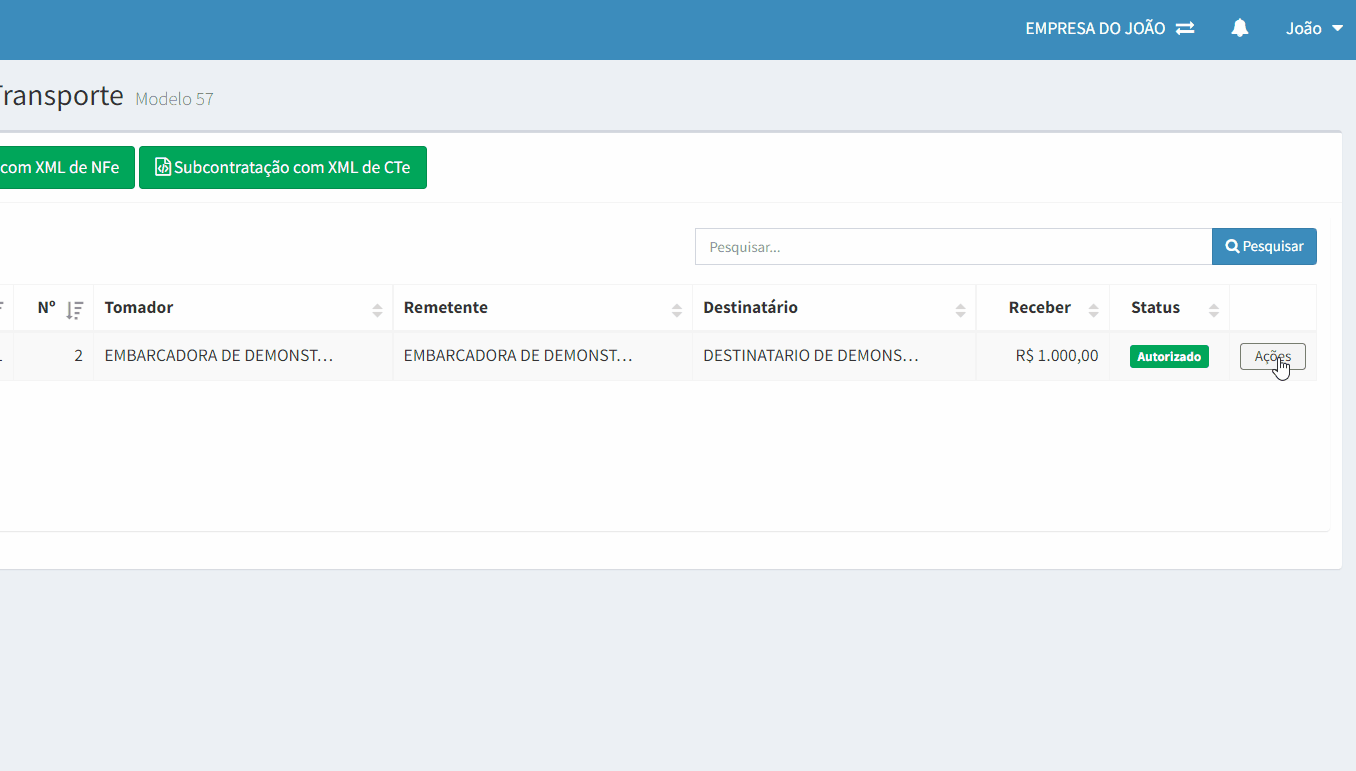Click the R$ 1.000,00 amount cell
This screenshot has height=771, width=1356.
(1056, 356)
